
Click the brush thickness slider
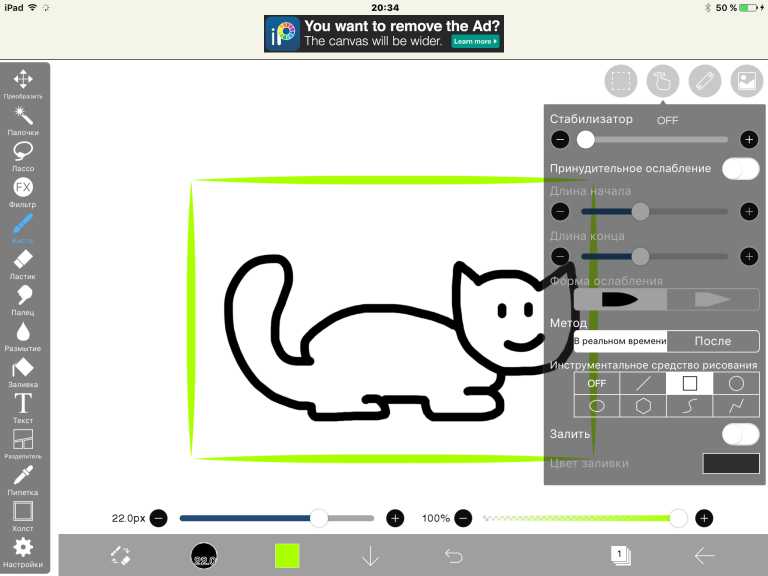tap(277, 518)
